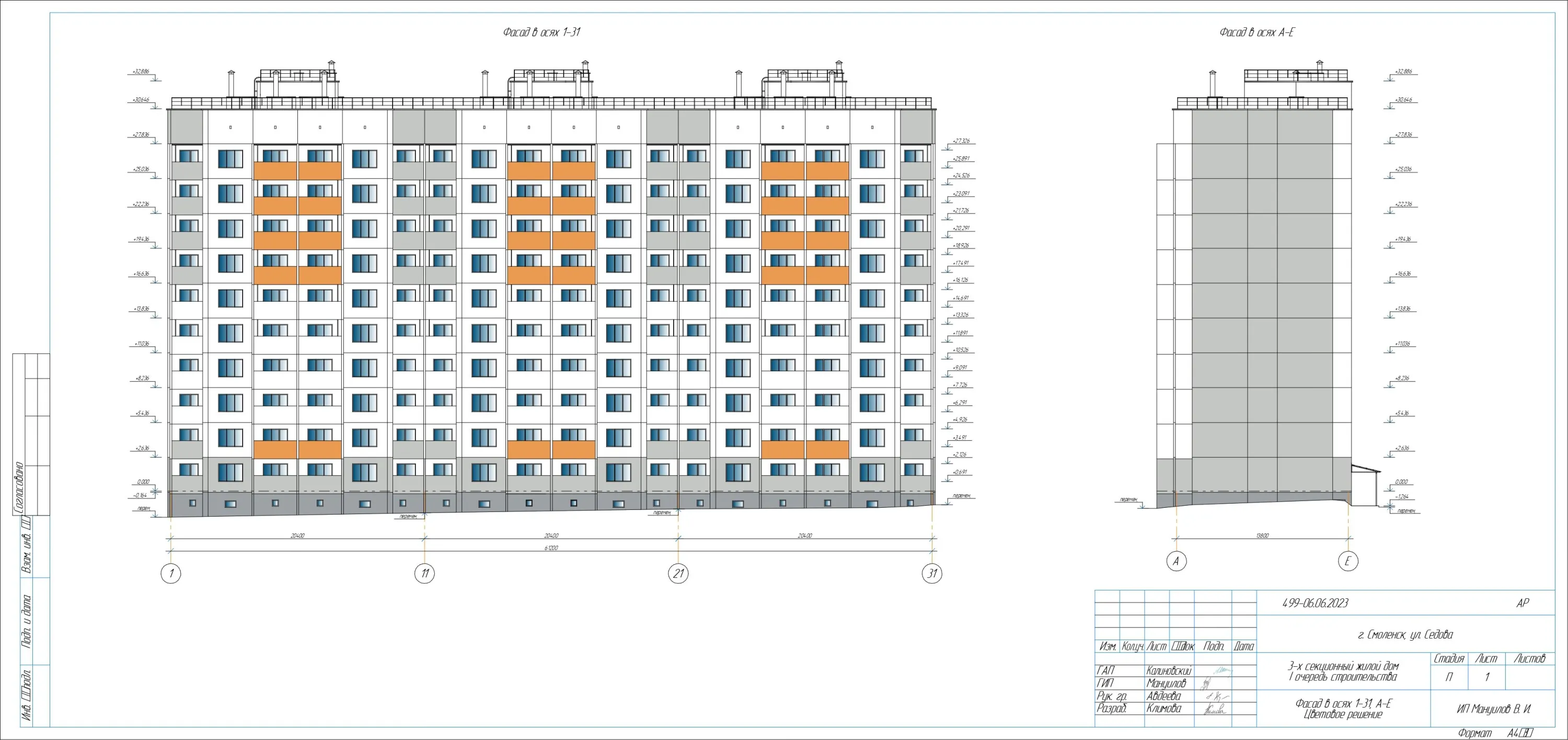Click the elevation mark '+14.691'

pos(961,299)
